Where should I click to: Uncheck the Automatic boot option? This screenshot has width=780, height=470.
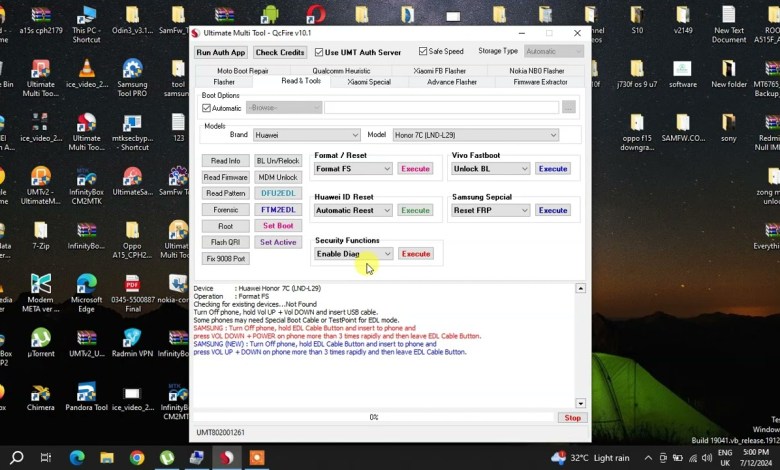pos(206,108)
